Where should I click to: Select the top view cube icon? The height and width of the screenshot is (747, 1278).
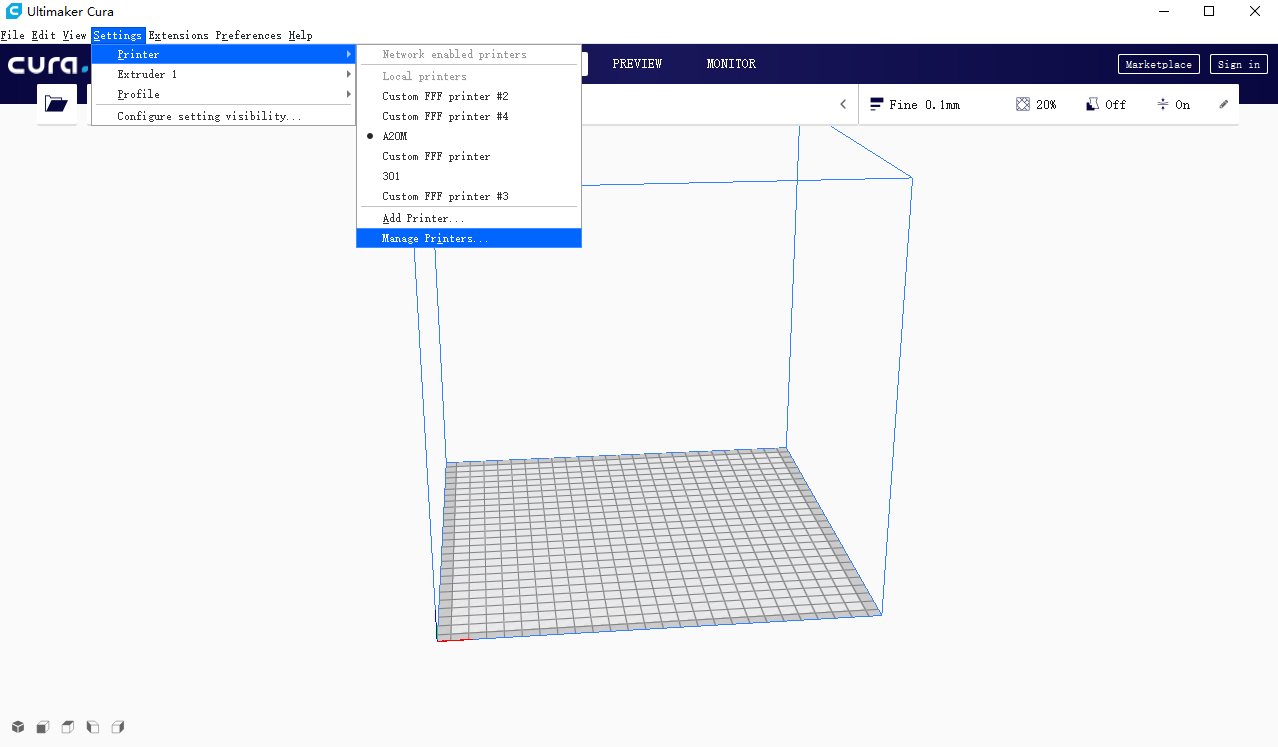click(68, 727)
